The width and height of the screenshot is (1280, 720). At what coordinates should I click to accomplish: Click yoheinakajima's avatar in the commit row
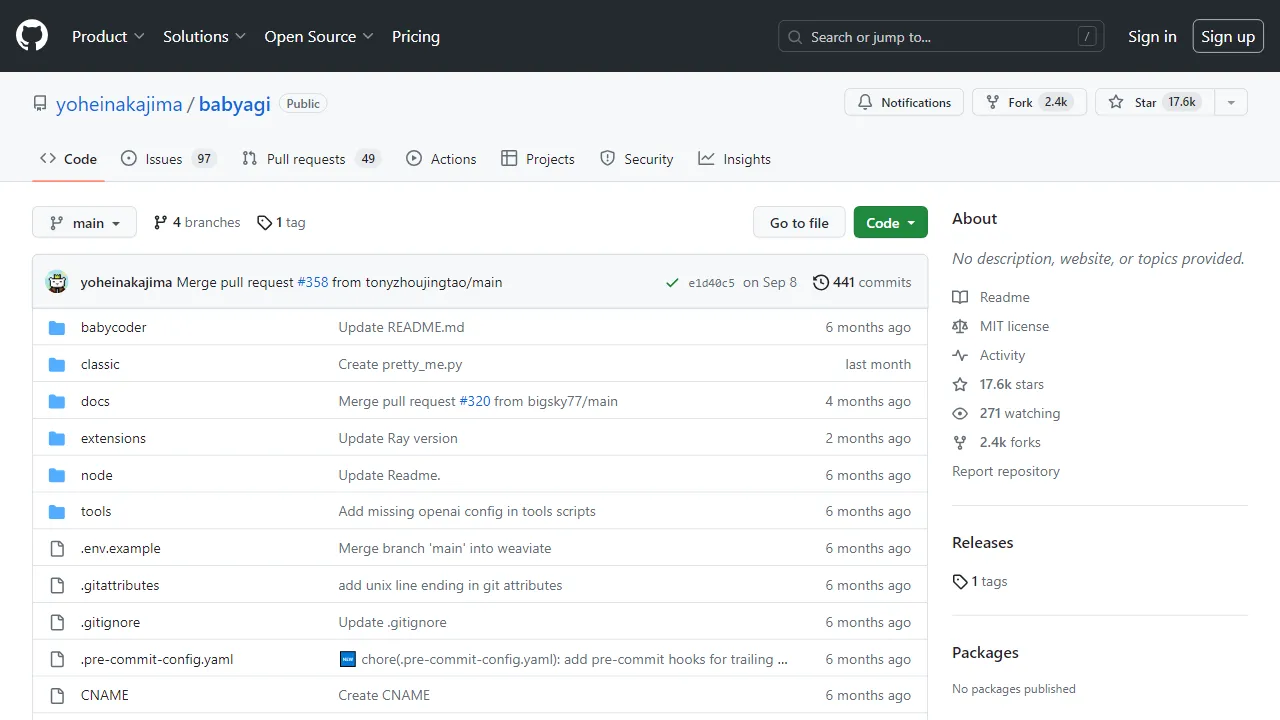(57, 282)
